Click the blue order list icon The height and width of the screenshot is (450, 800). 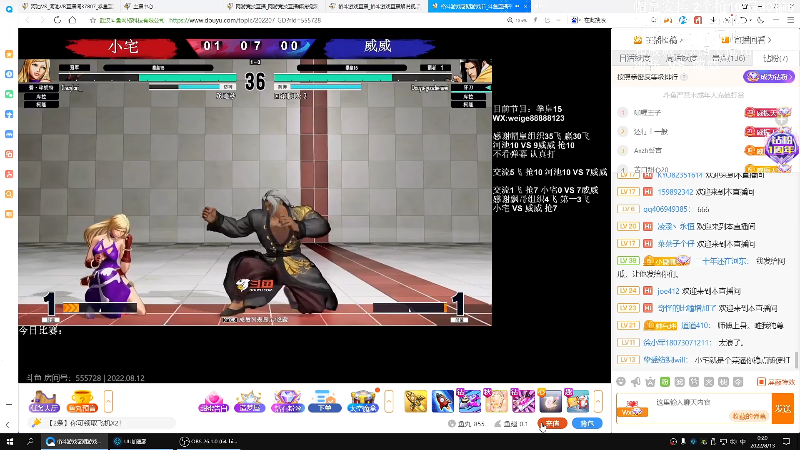[x=324, y=402]
